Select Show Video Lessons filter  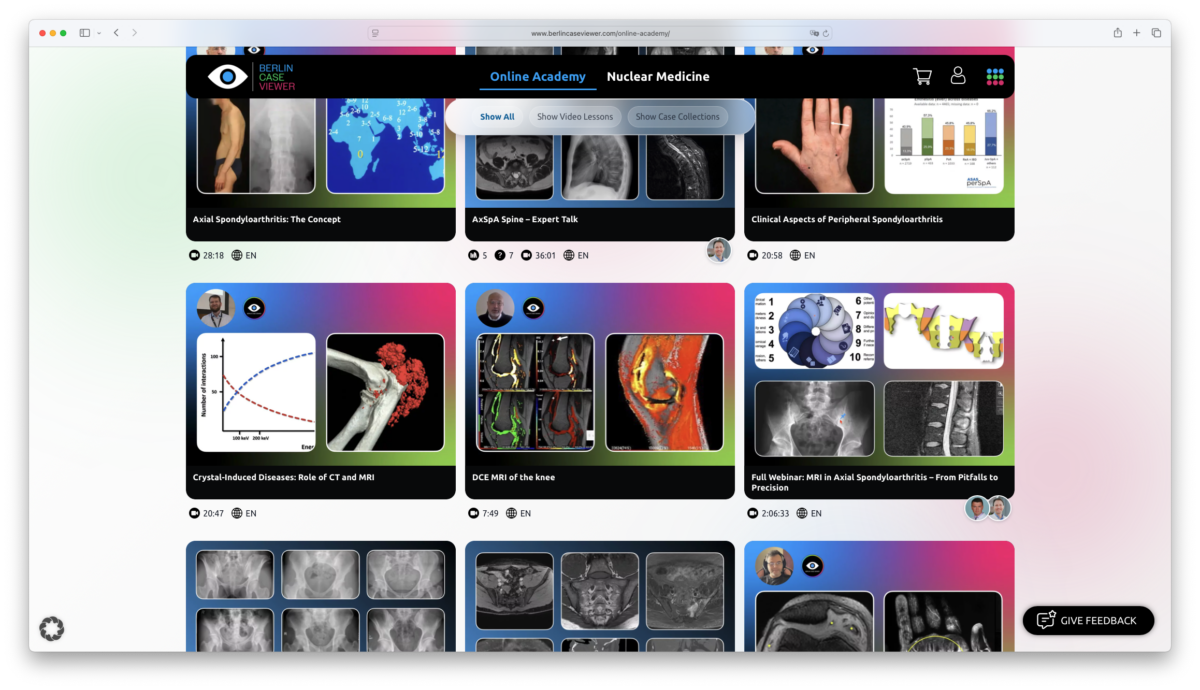(x=575, y=117)
